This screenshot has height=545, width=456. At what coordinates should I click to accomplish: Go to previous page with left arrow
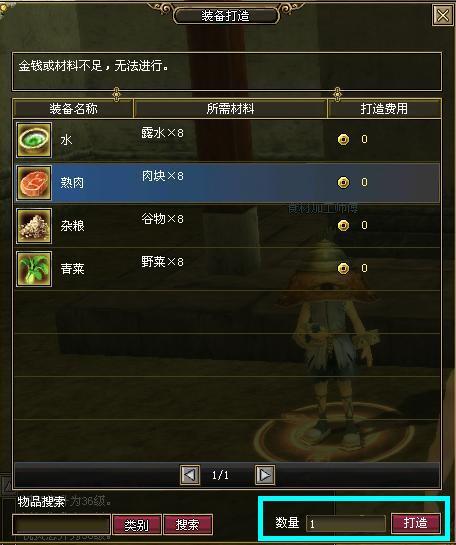tap(190, 475)
